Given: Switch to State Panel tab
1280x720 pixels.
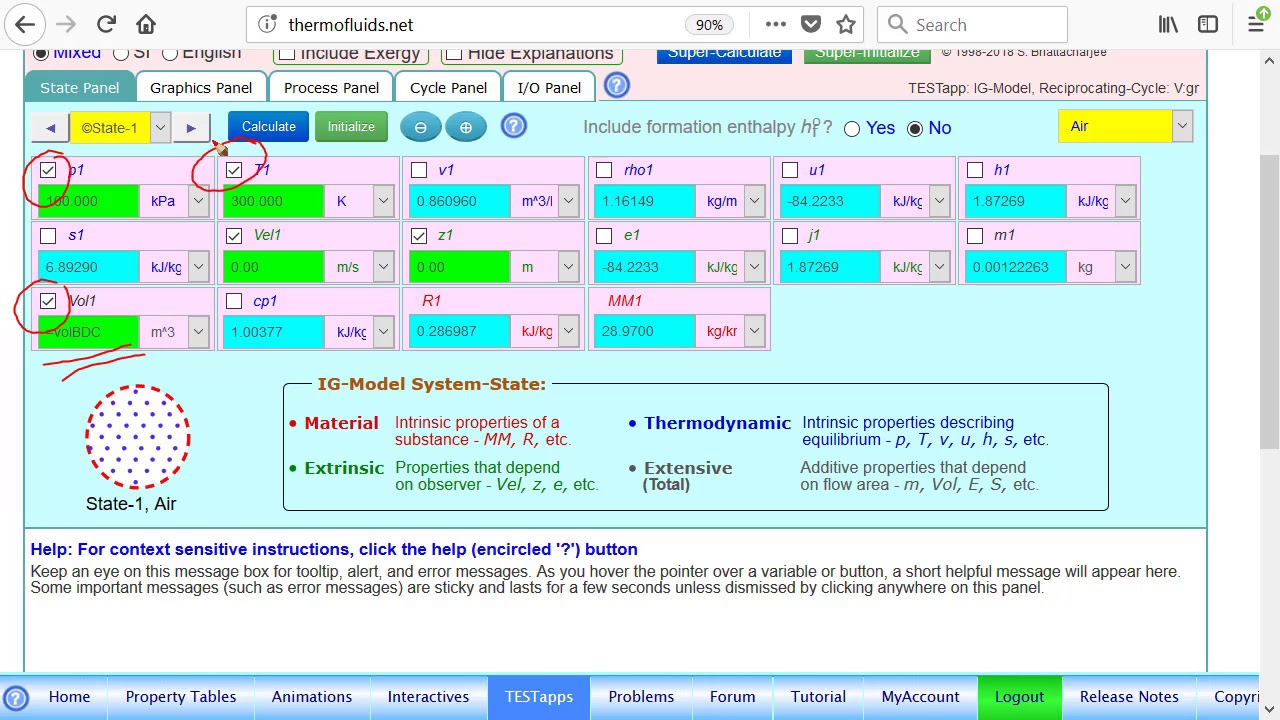Looking at the screenshot, I should tap(79, 87).
